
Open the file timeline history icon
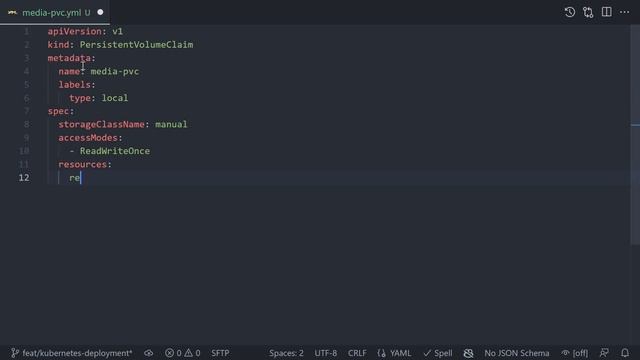570,12
